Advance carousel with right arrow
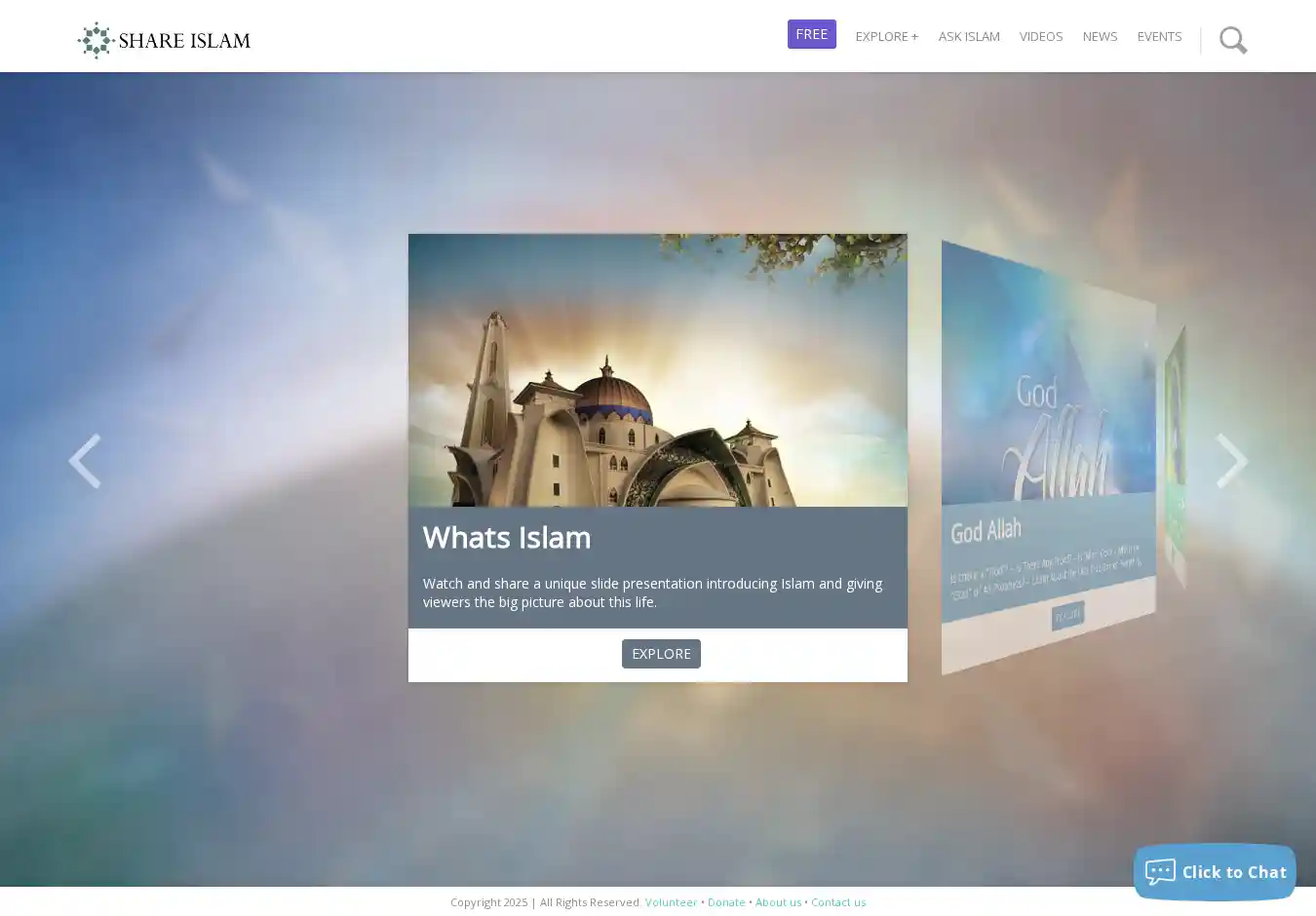 [x=1231, y=461]
